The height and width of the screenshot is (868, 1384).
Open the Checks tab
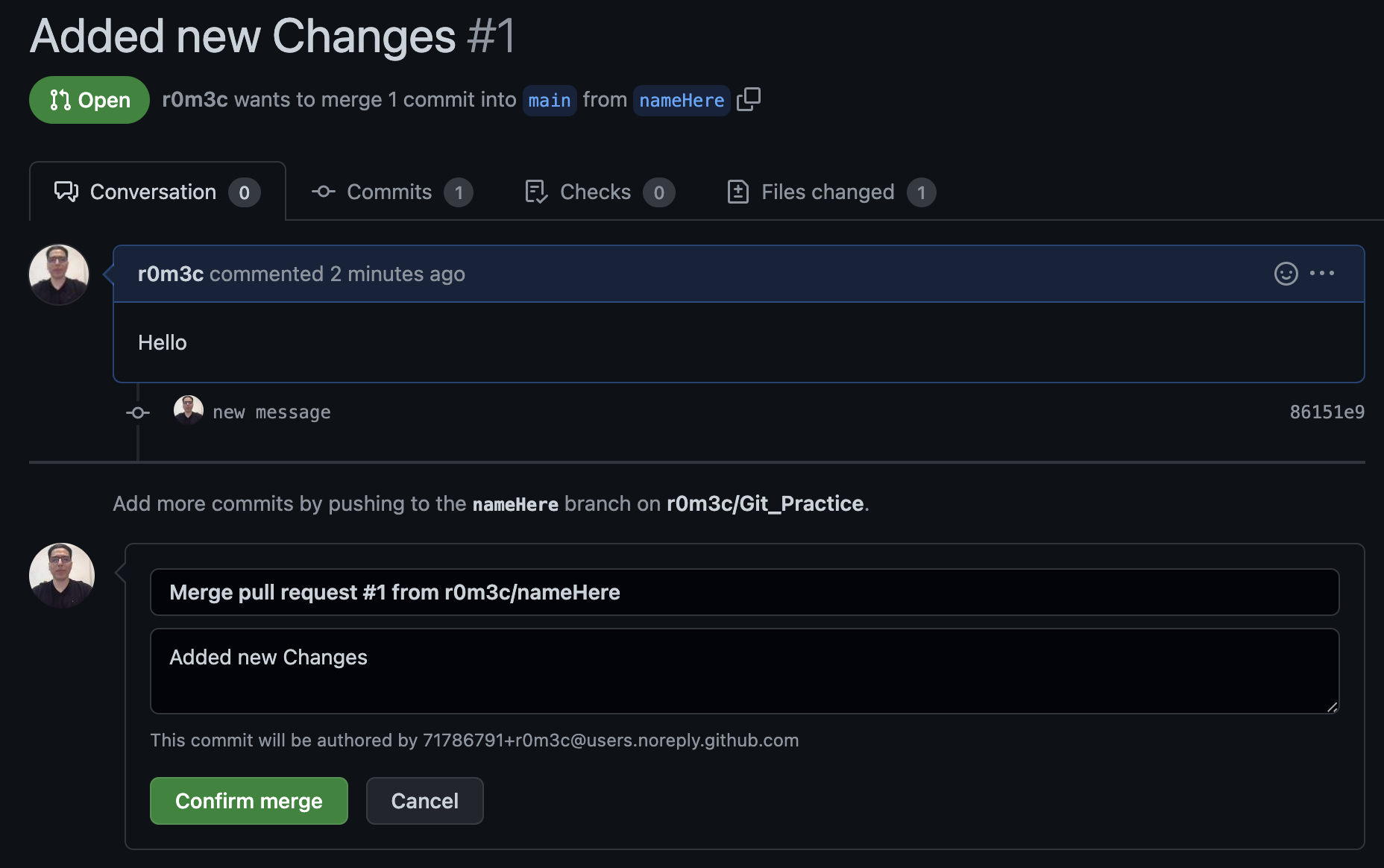(x=595, y=192)
